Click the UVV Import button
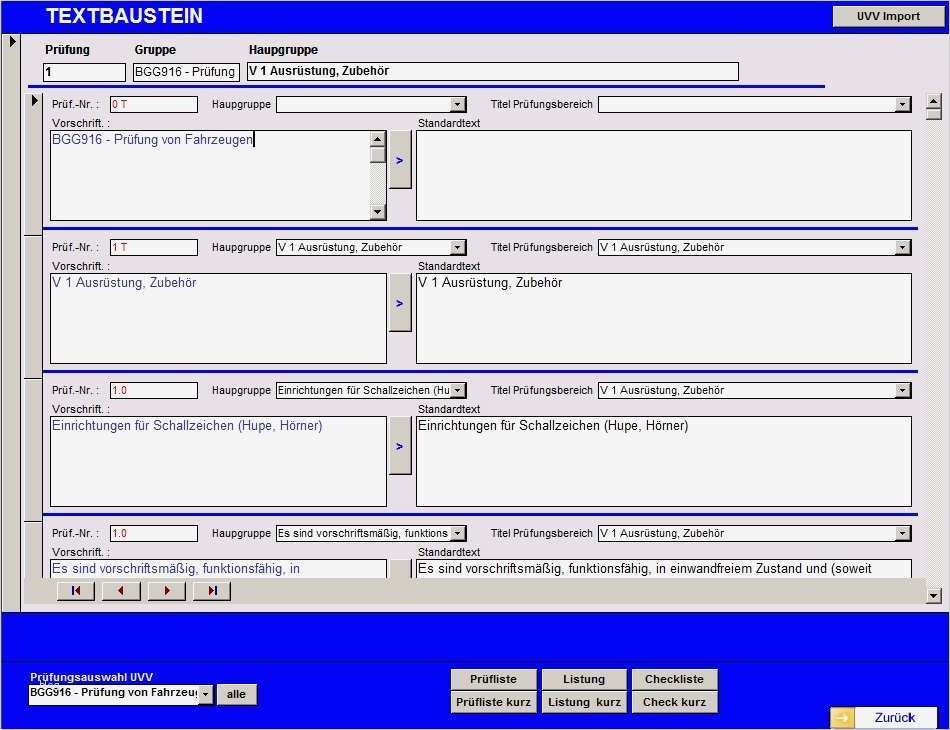Image resolution: width=950 pixels, height=730 pixels. pos(888,16)
